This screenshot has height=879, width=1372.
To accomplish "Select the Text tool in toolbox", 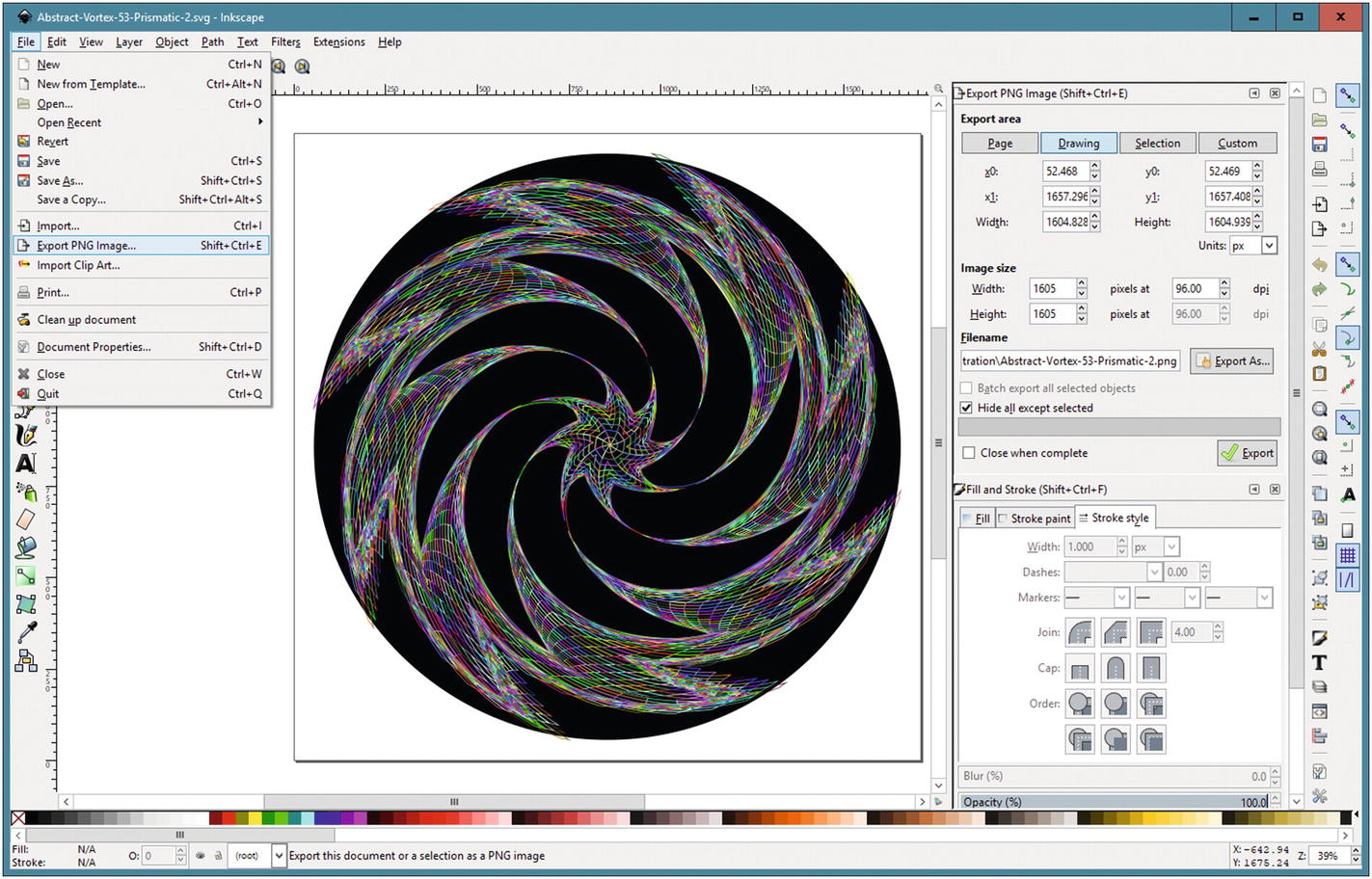I will (26, 464).
